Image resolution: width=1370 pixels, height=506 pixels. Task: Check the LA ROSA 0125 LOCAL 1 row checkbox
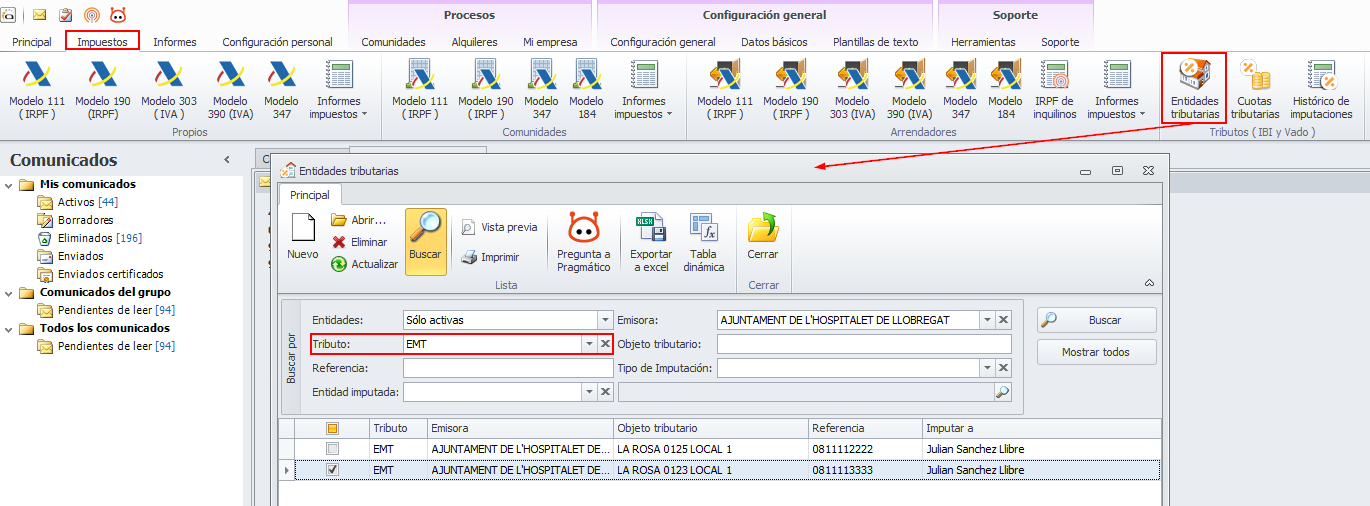click(x=332, y=449)
